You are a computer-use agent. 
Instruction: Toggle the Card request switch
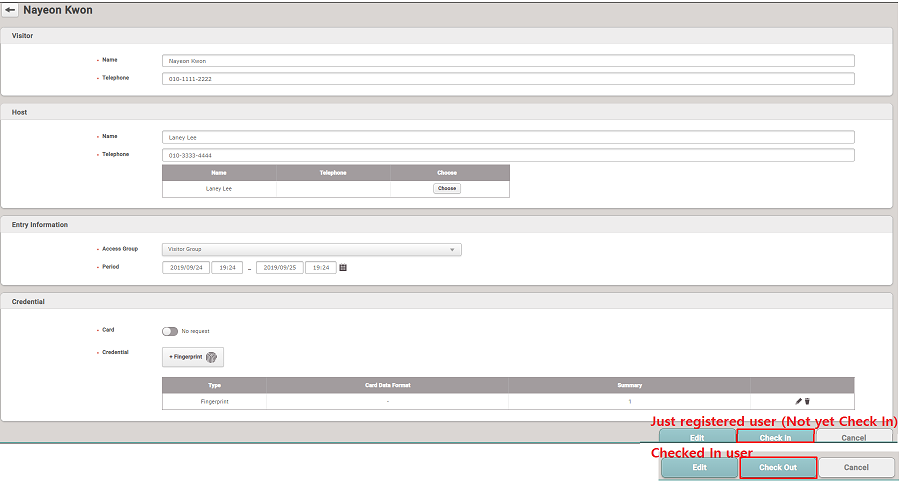(x=169, y=331)
